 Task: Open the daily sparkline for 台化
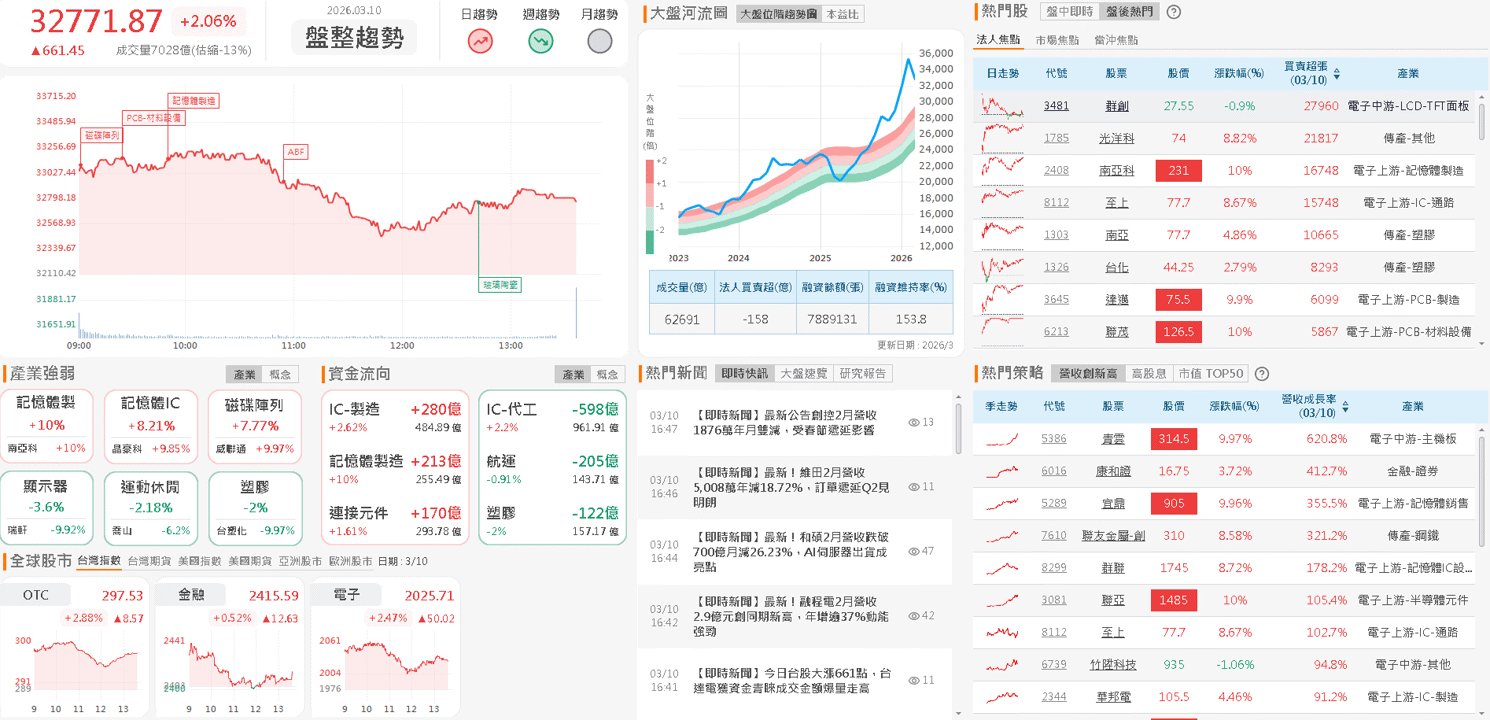tap(1003, 267)
